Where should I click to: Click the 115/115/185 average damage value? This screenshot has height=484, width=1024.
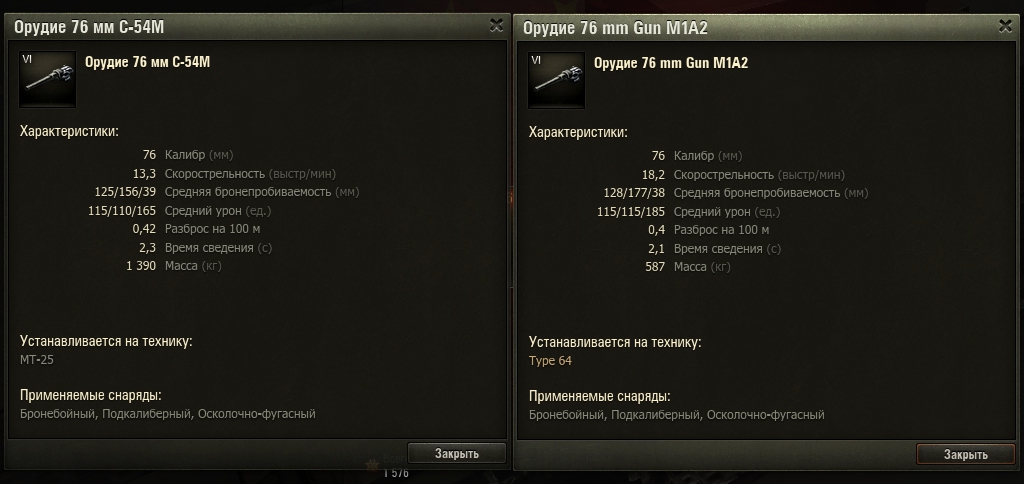pyautogui.click(x=631, y=212)
